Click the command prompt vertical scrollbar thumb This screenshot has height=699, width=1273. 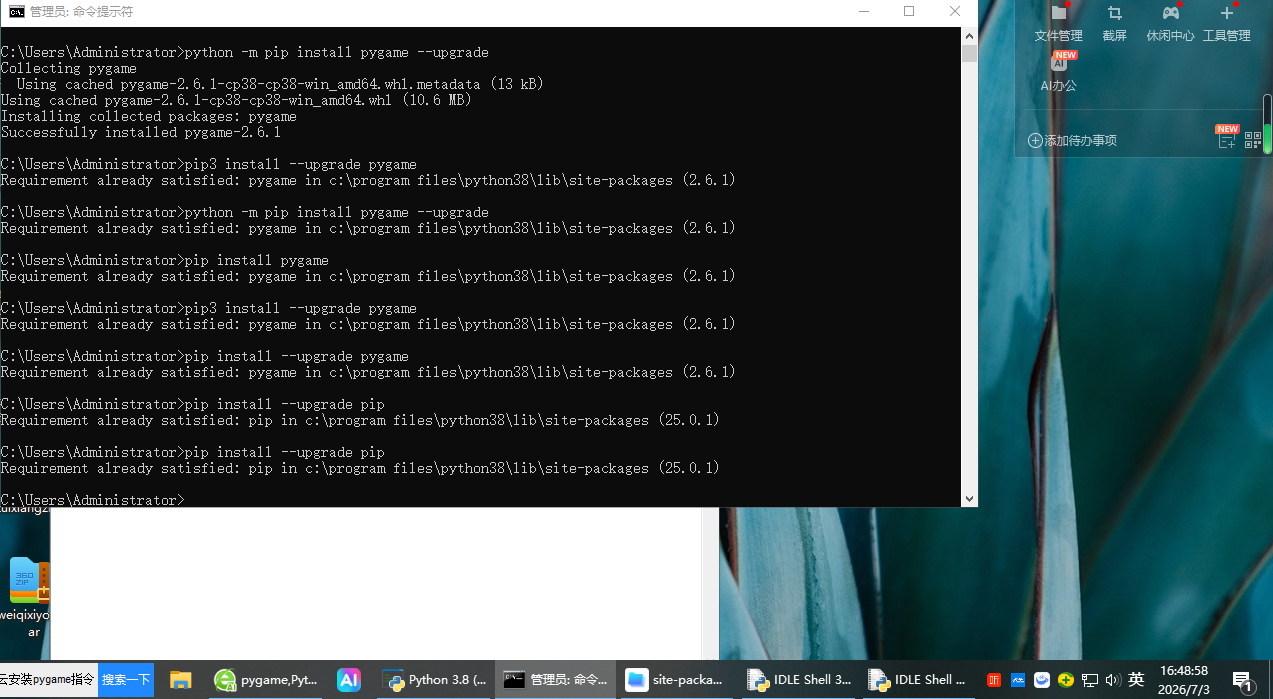point(969,53)
